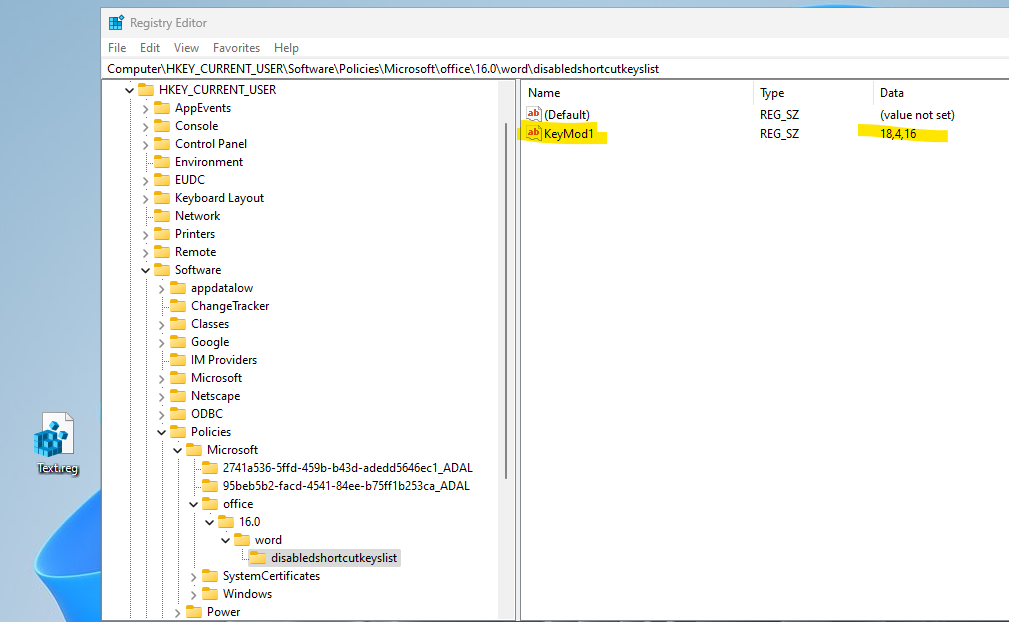Image resolution: width=1009 pixels, height=622 pixels.
Task: Expand the Windows key
Action: [x=193, y=595]
